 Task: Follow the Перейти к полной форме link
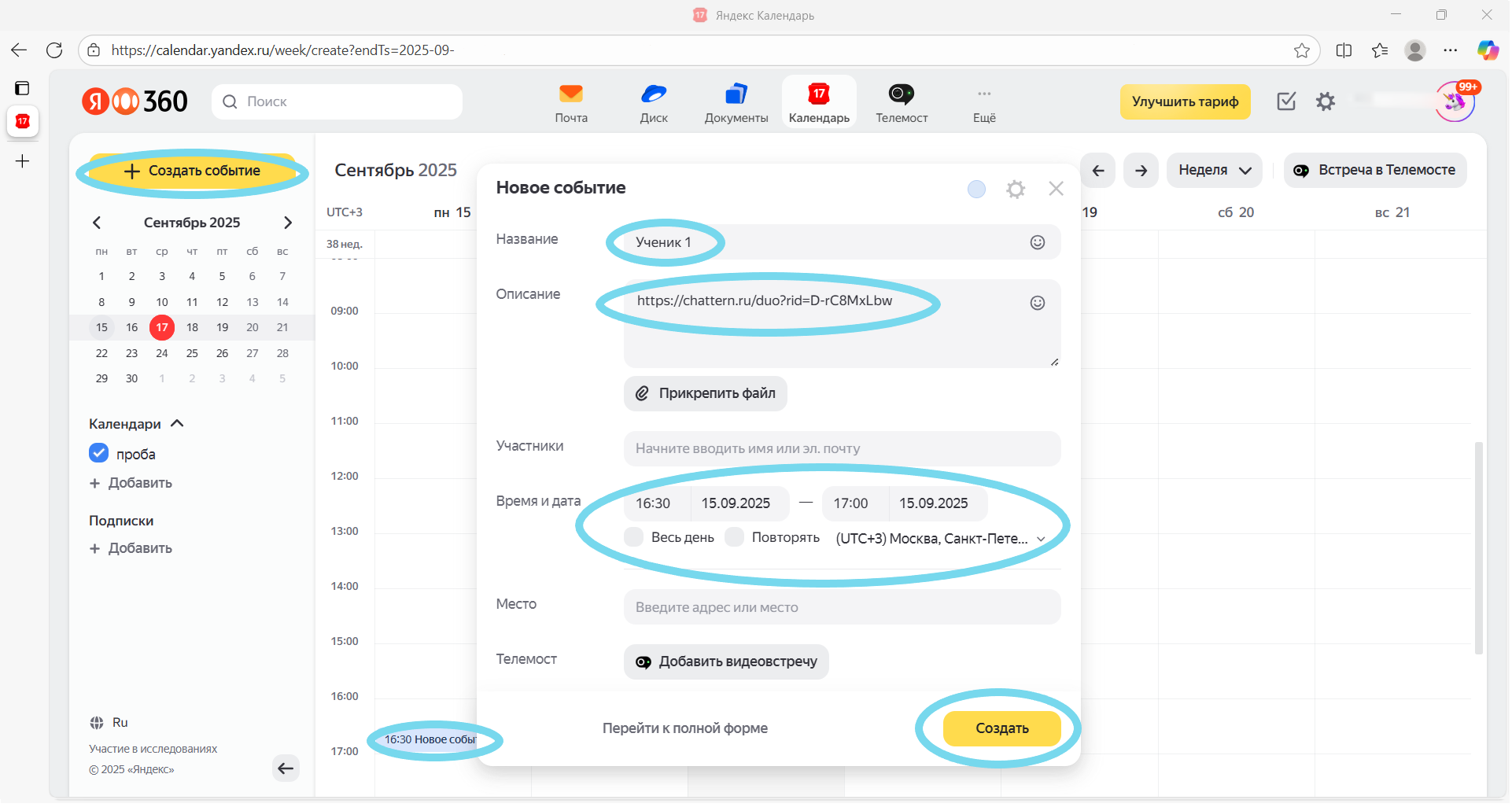(684, 728)
